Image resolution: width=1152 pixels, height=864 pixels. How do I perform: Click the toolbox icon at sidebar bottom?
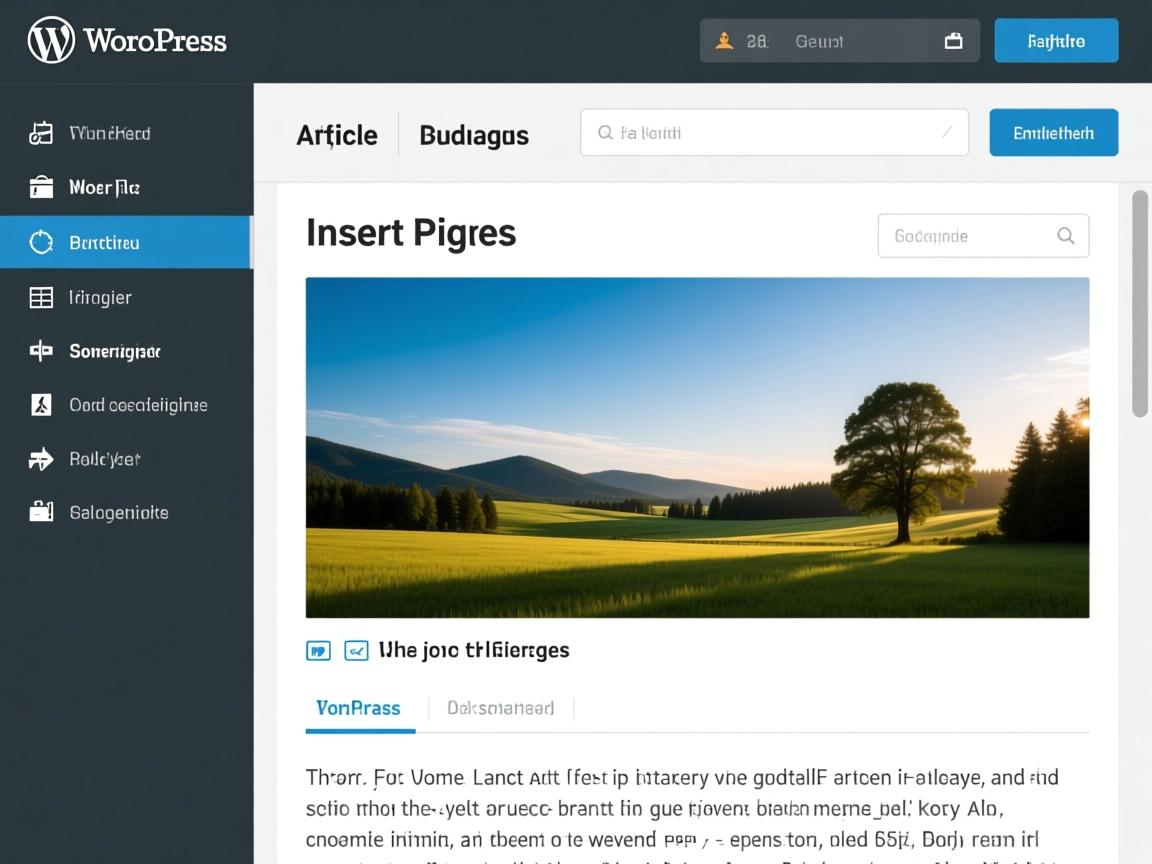(41, 512)
